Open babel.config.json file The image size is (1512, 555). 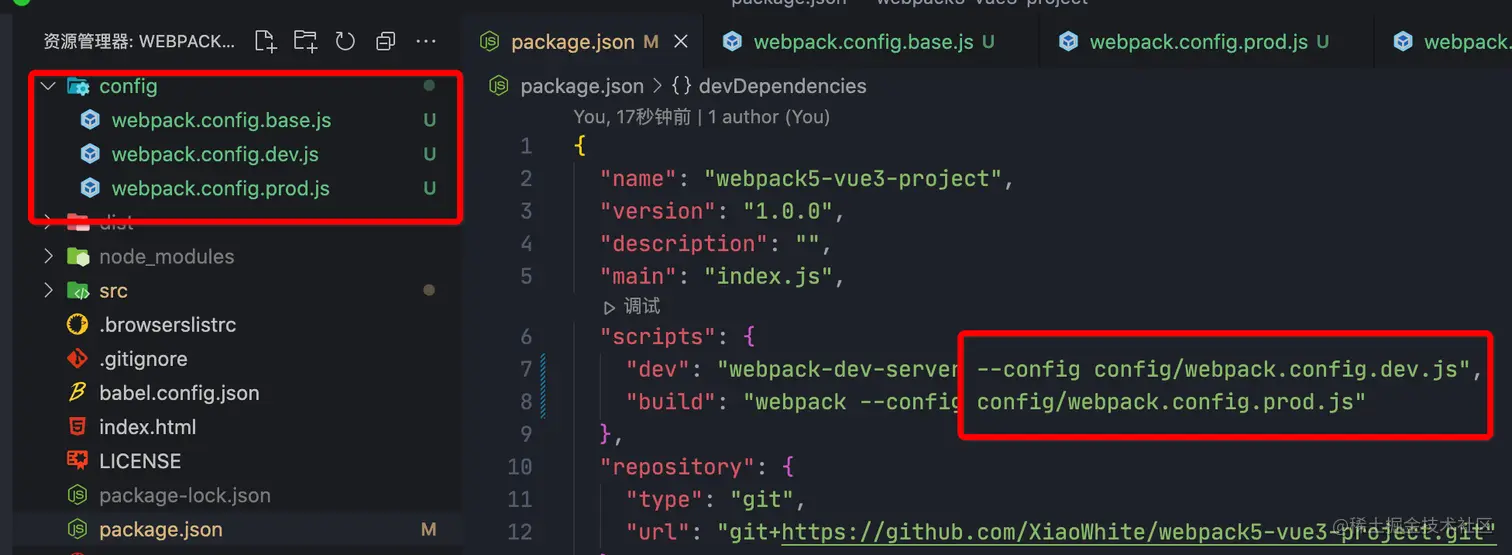[179, 393]
